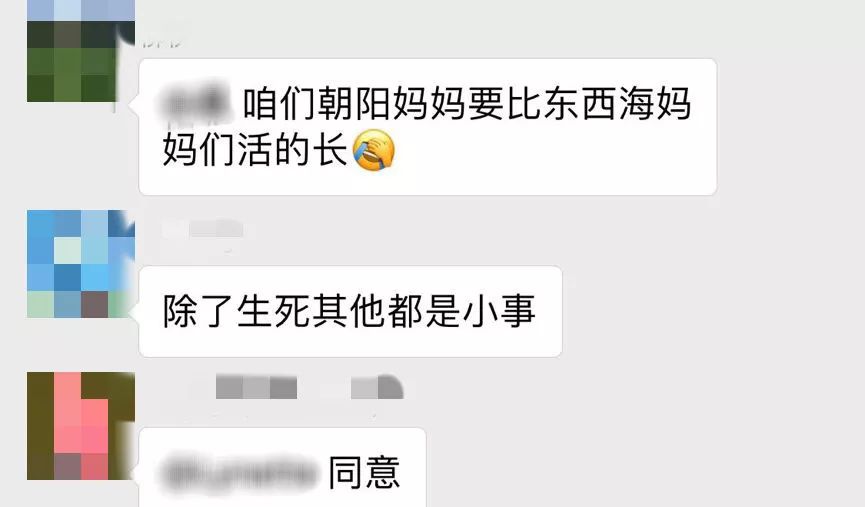Click the longer gray name block above 同意 bubble
The height and width of the screenshot is (507, 865).
point(256,387)
